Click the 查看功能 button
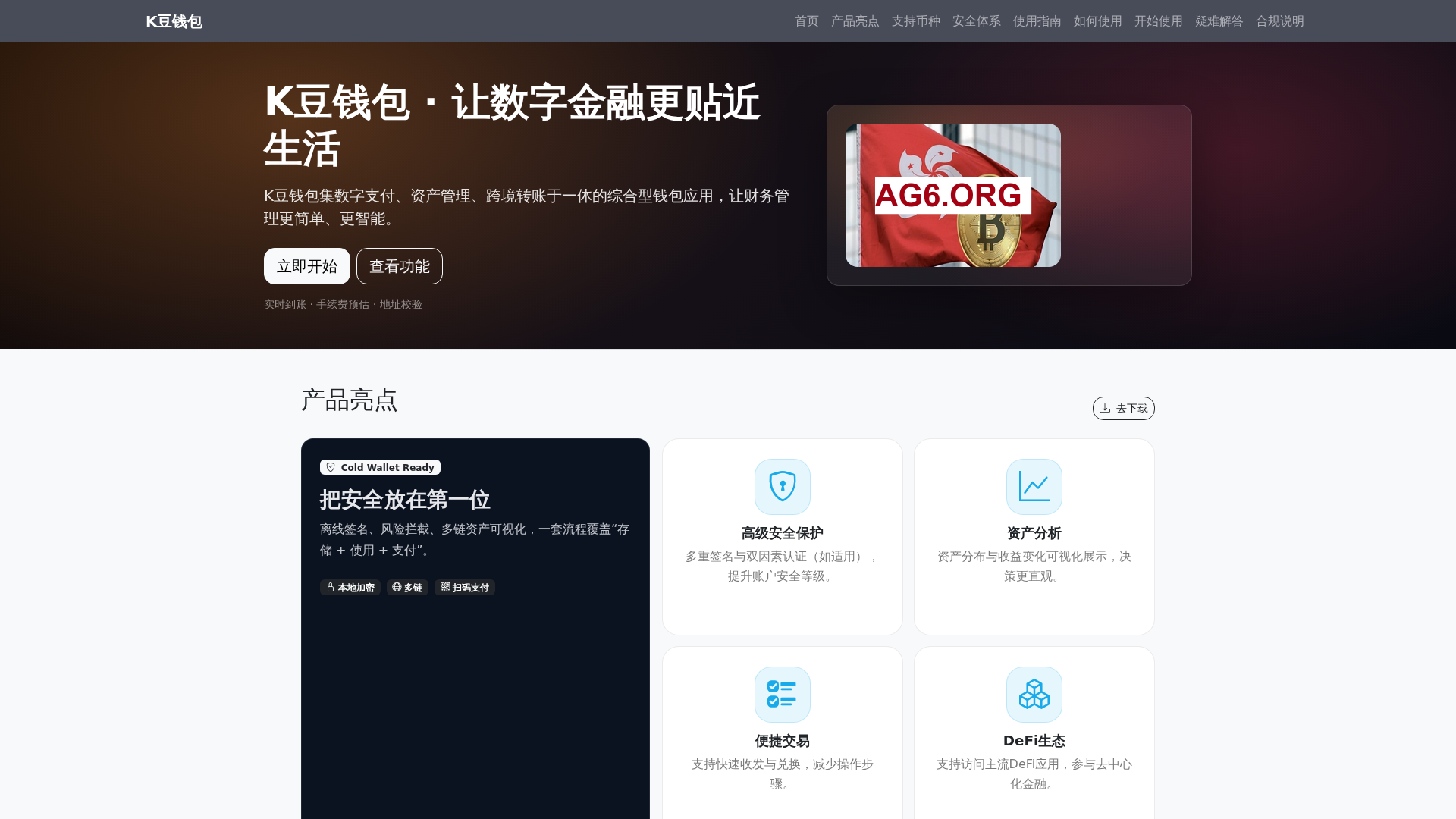 [400, 266]
